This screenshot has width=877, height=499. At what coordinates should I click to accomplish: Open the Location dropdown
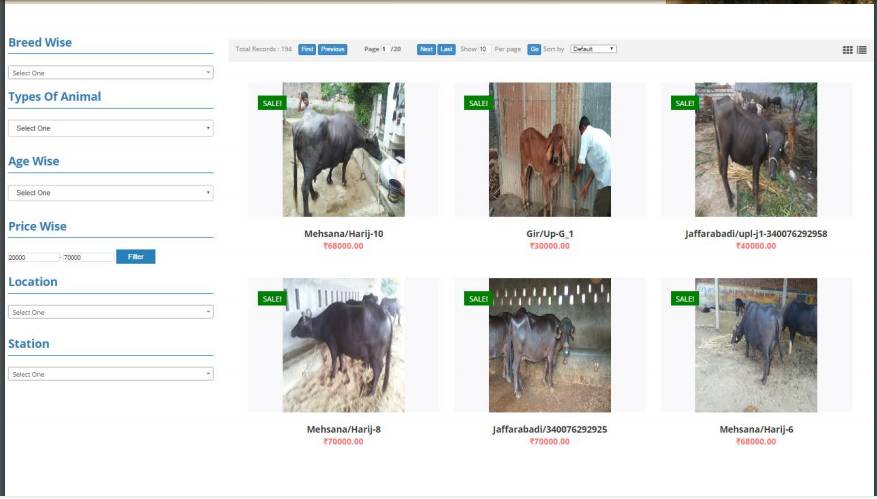click(111, 312)
